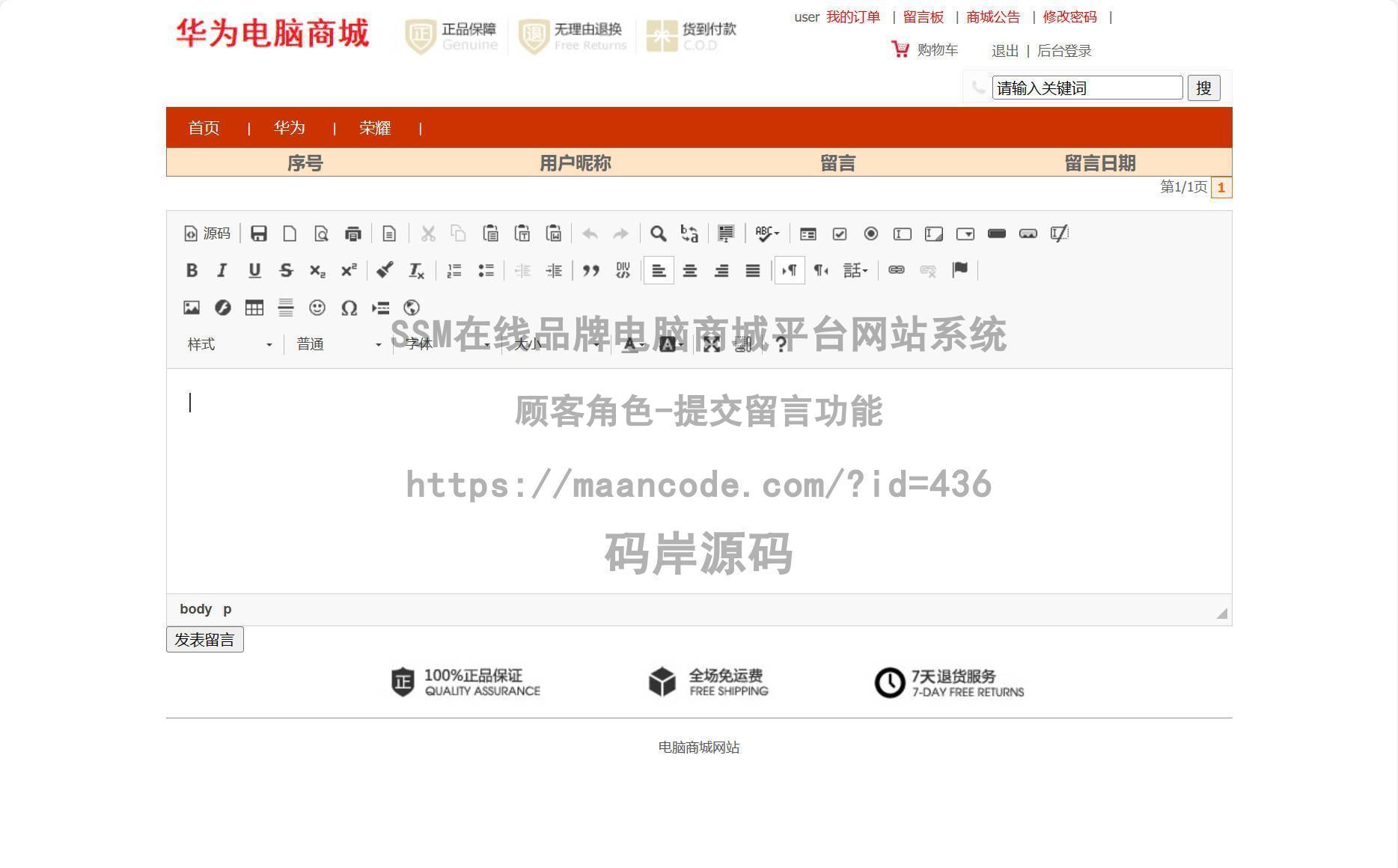Toggle the source code (源码) view
Screen dimensions: 1398x868
207,233
